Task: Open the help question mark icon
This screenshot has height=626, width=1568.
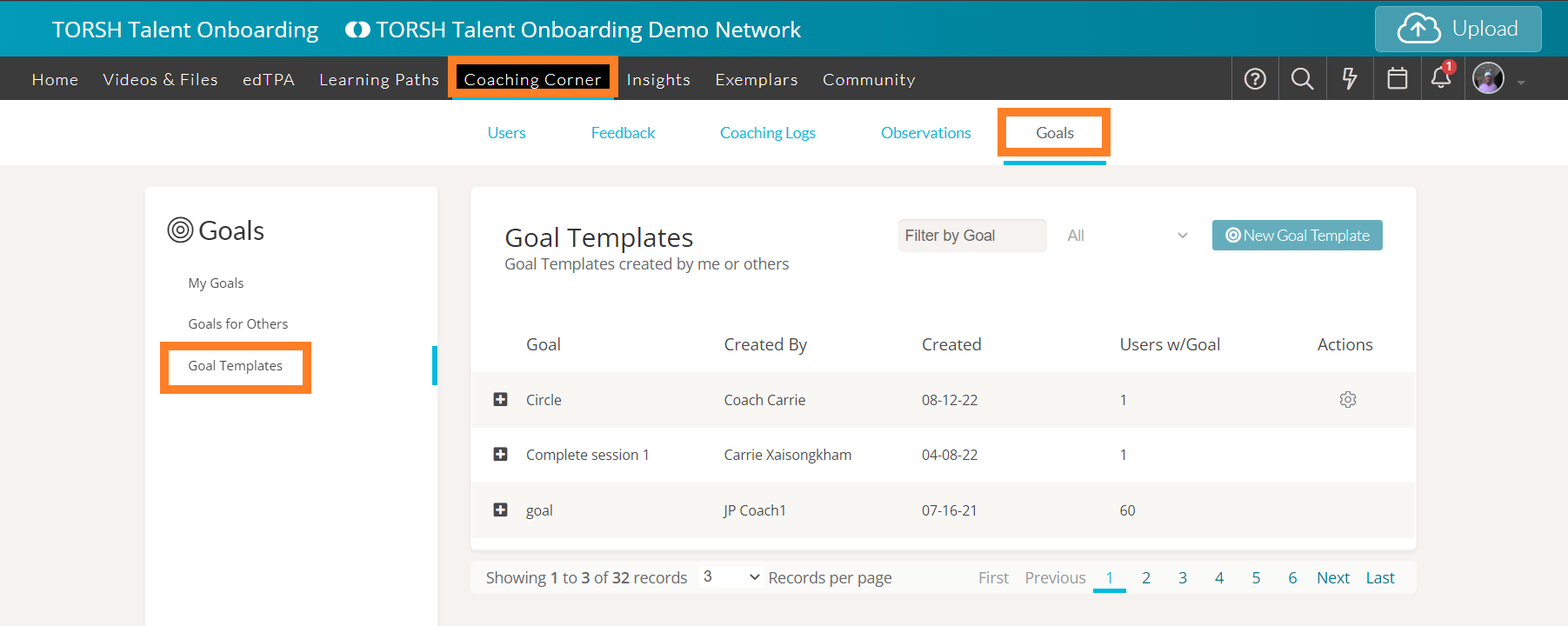Action: tap(1255, 79)
